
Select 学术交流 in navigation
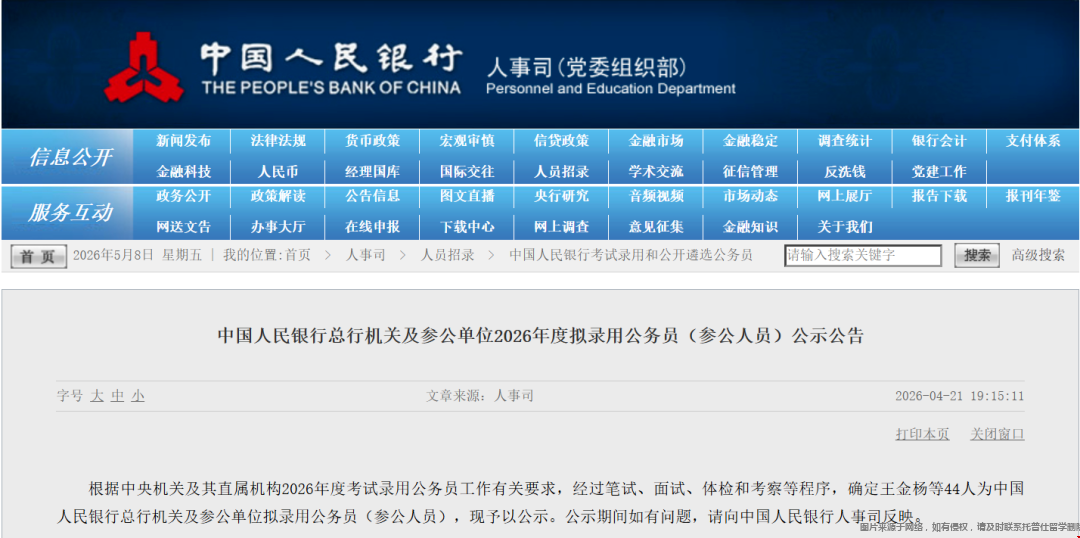pyautogui.click(x=656, y=172)
